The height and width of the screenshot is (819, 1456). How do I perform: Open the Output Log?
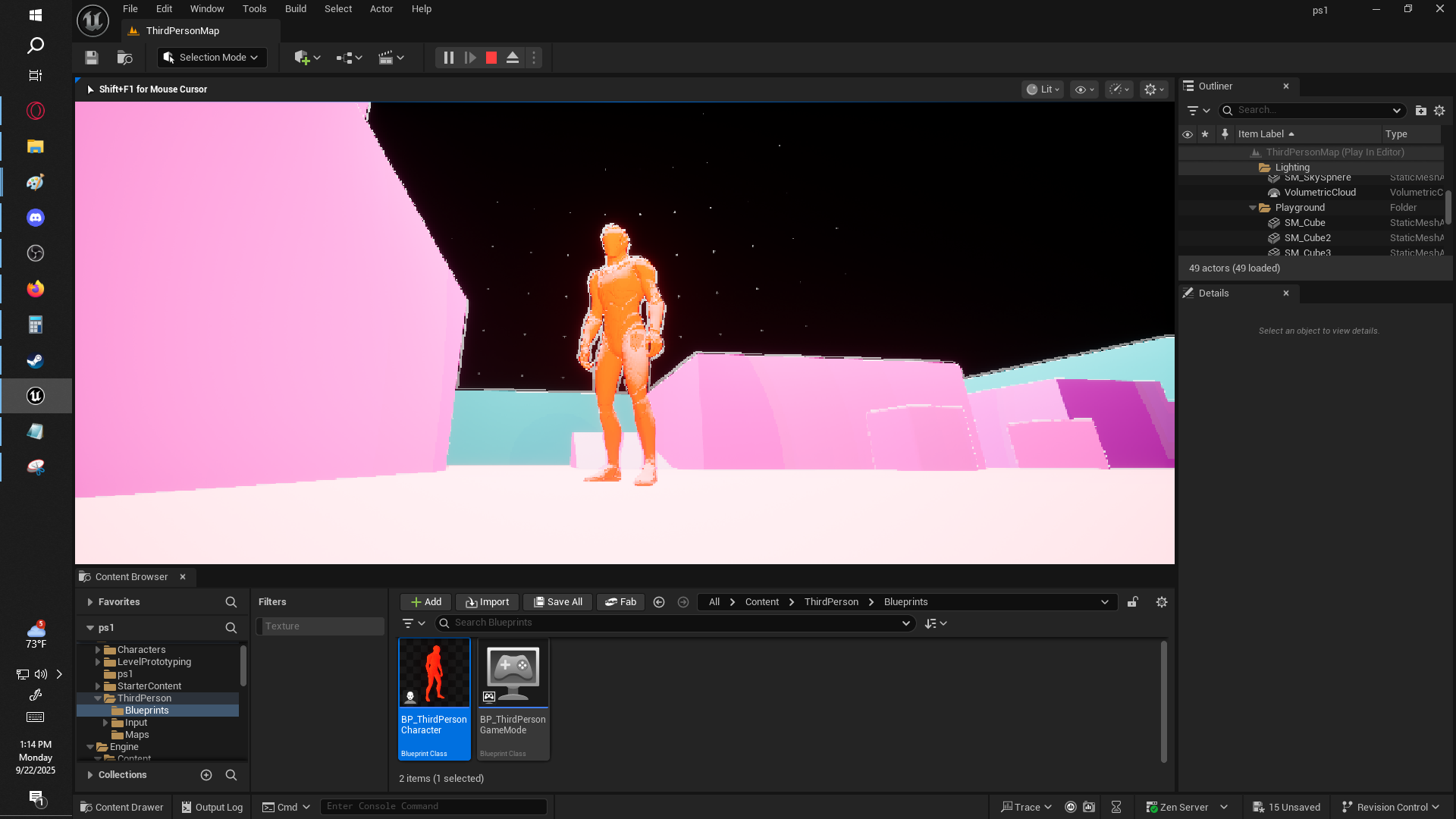(x=212, y=808)
